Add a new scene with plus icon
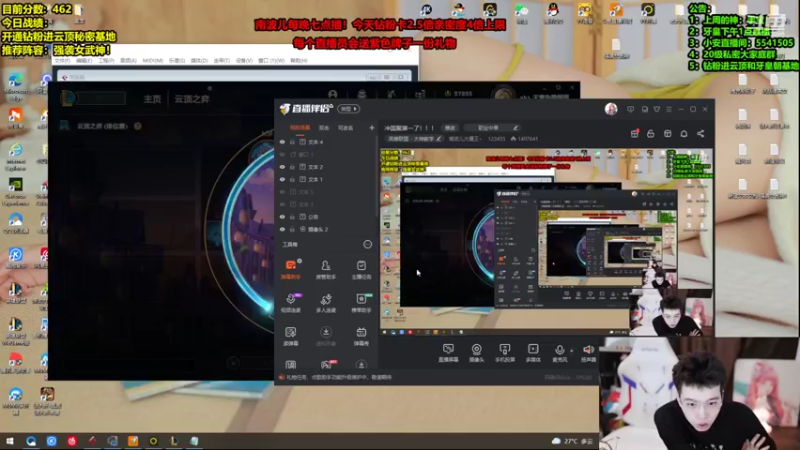The width and height of the screenshot is (800, 450). (371, 128)
